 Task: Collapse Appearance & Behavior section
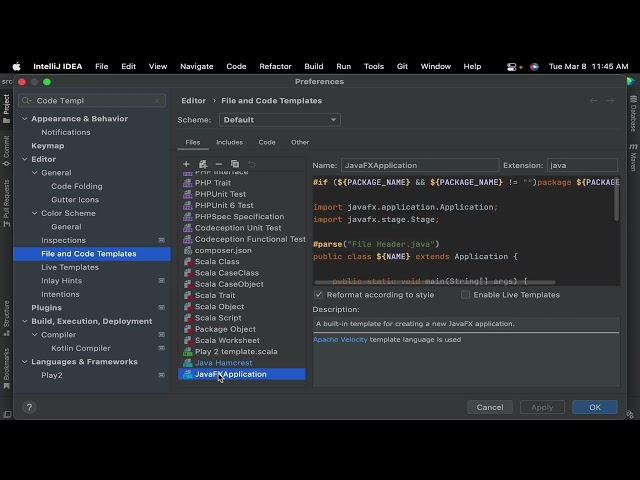(x=24, y=119)
